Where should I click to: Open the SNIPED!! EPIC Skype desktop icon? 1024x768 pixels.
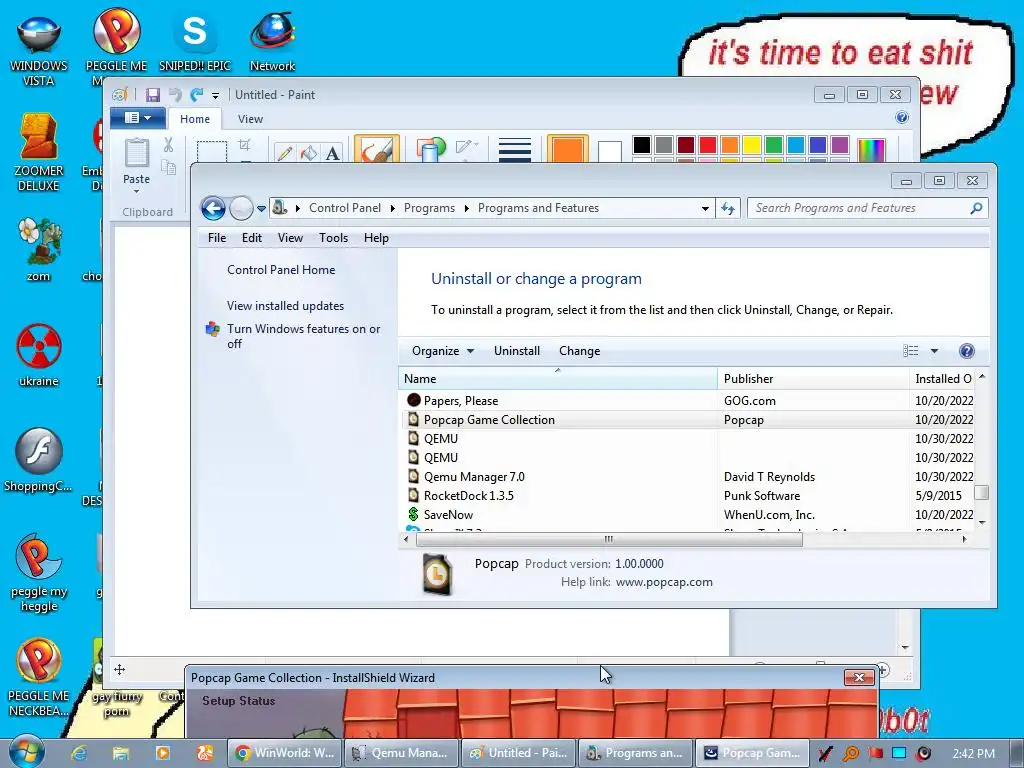(195, 42)
